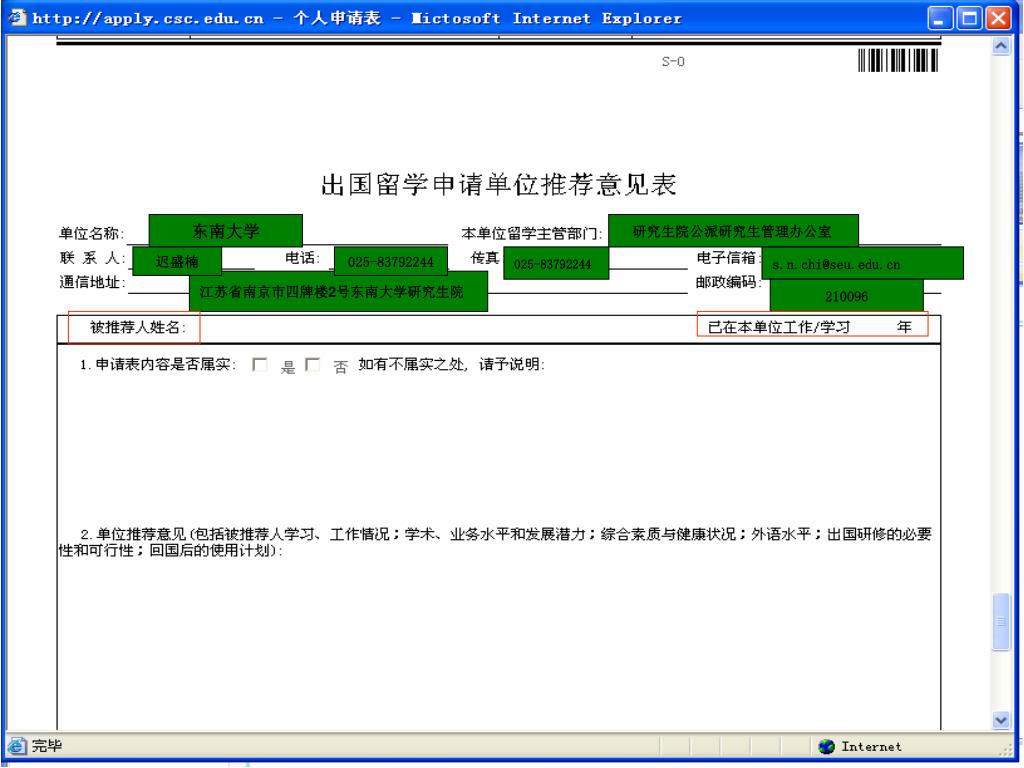Click the postal code 210096
This screenshot has height=768, width=1024.
(x=846, y=296)
